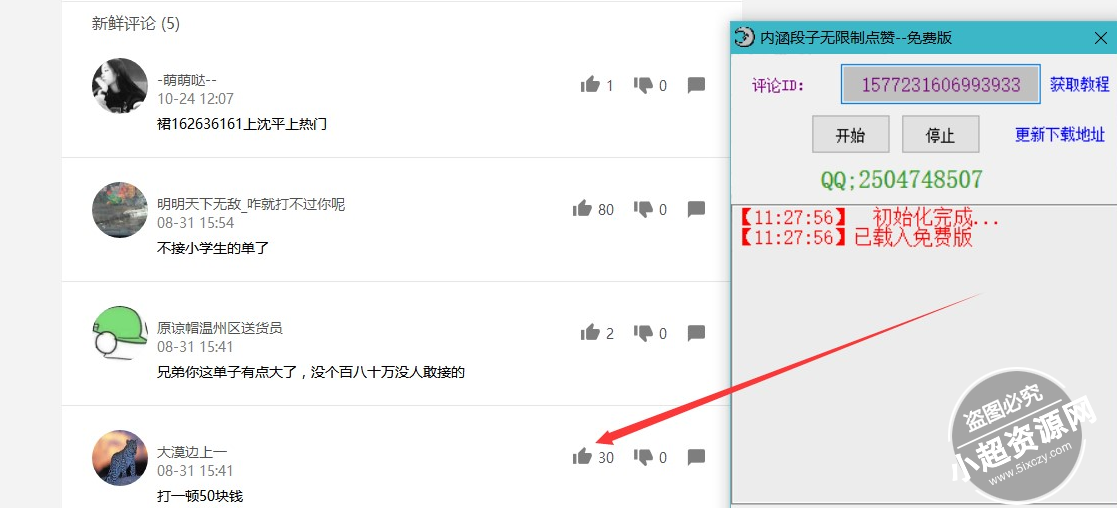1117x508 pixels.
Task: Dislike the comment by 大漠边上一
Action: [x=643, y=457]
